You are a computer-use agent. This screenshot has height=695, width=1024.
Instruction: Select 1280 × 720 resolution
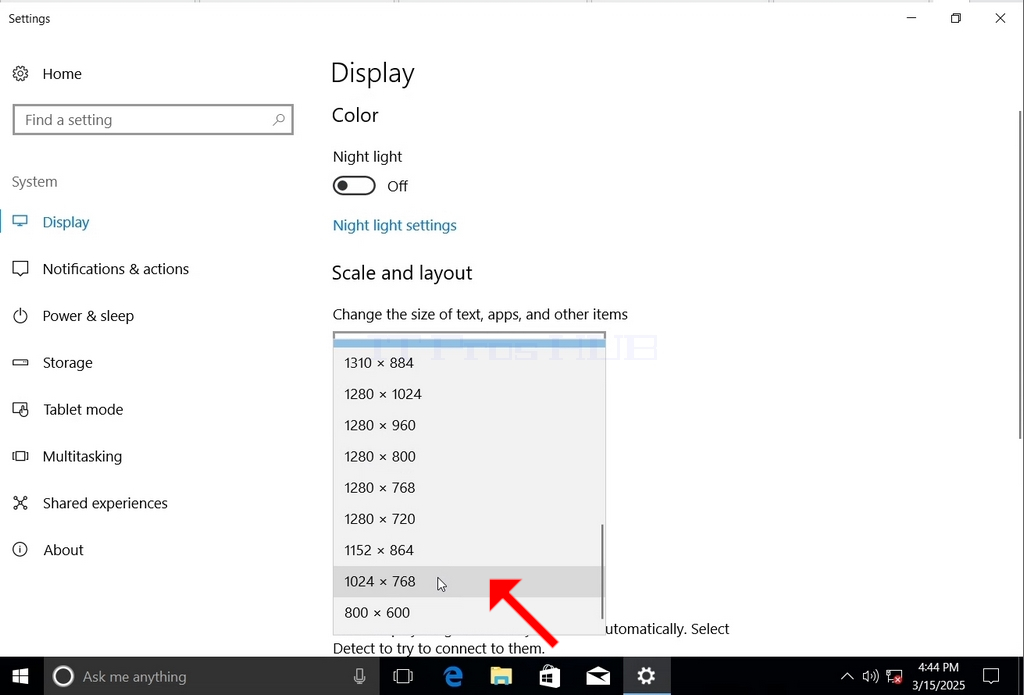coord(469,519)
